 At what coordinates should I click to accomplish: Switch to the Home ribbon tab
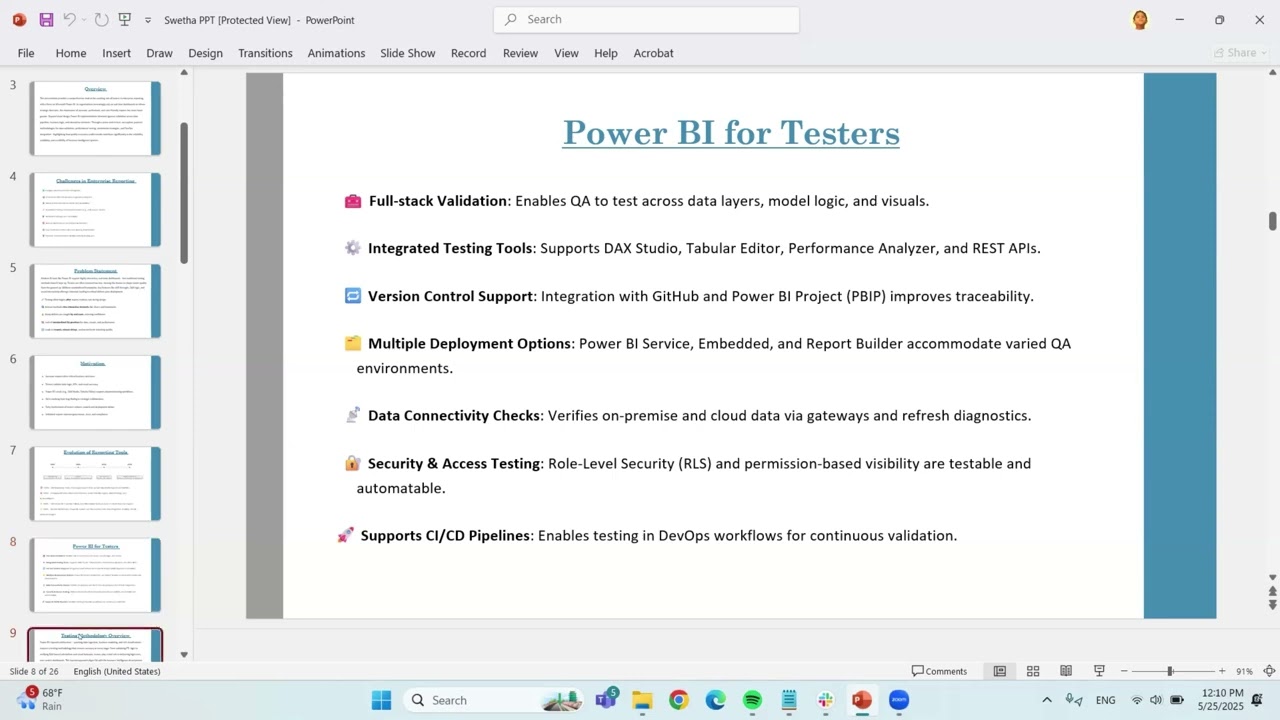(71, 53)
